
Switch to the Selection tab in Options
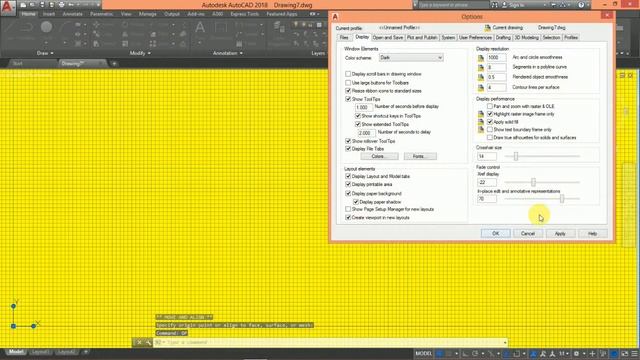click(551, 38)
